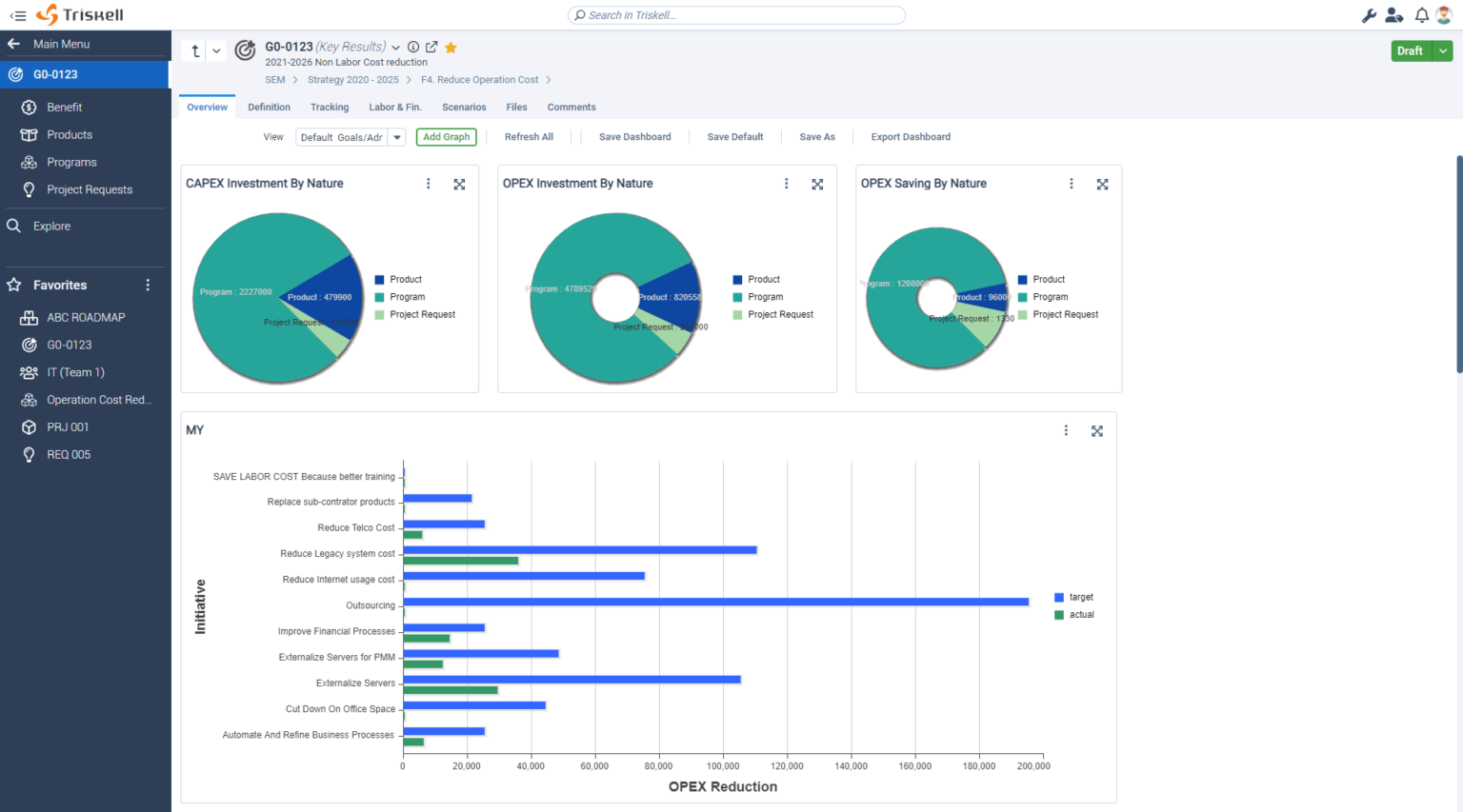Follow the SEM breadcrumb link
Viewport: 1463px width, 812px height.
pyautogui.click(x=275, y=80)
